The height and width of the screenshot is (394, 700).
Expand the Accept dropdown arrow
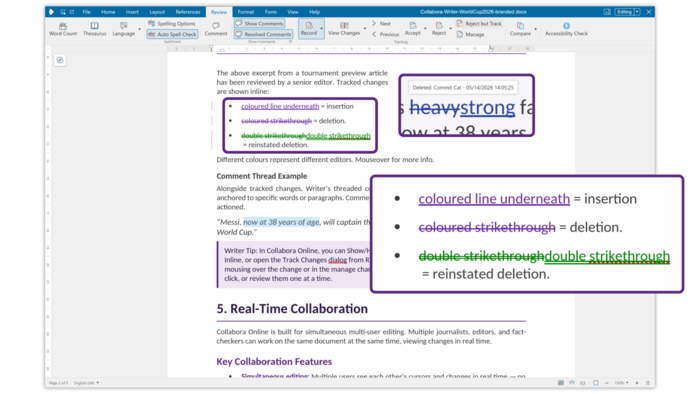[x=425, y=29]
